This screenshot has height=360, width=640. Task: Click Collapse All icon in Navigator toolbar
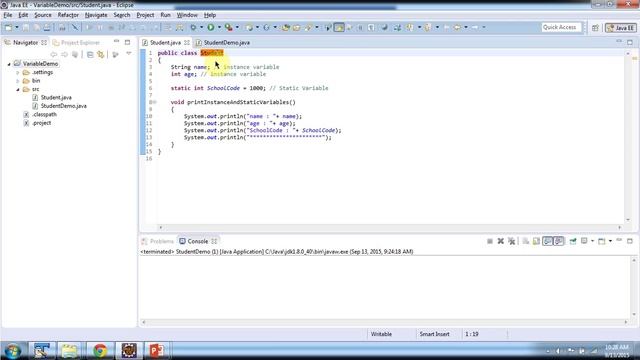[90, 54]
